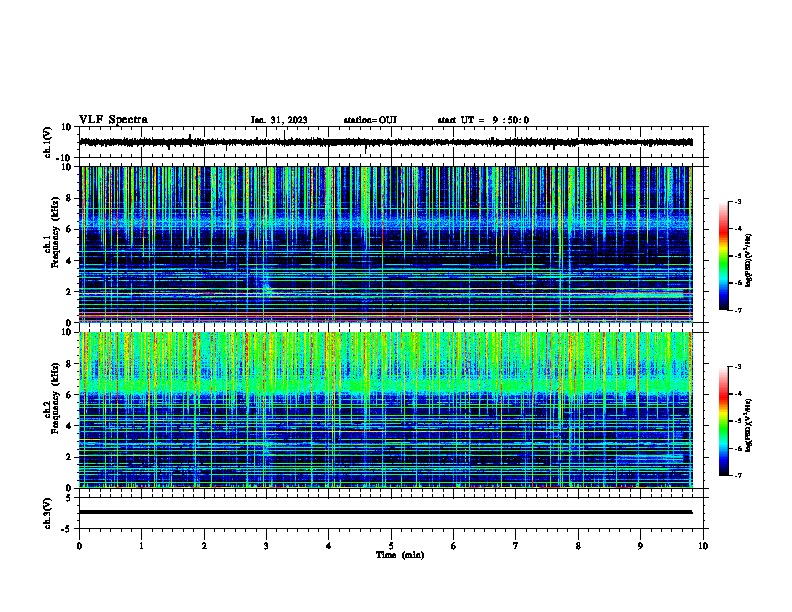Click time axis tick label "5"
The width and height of the screenshot is (792, 612).
point(391,546)
